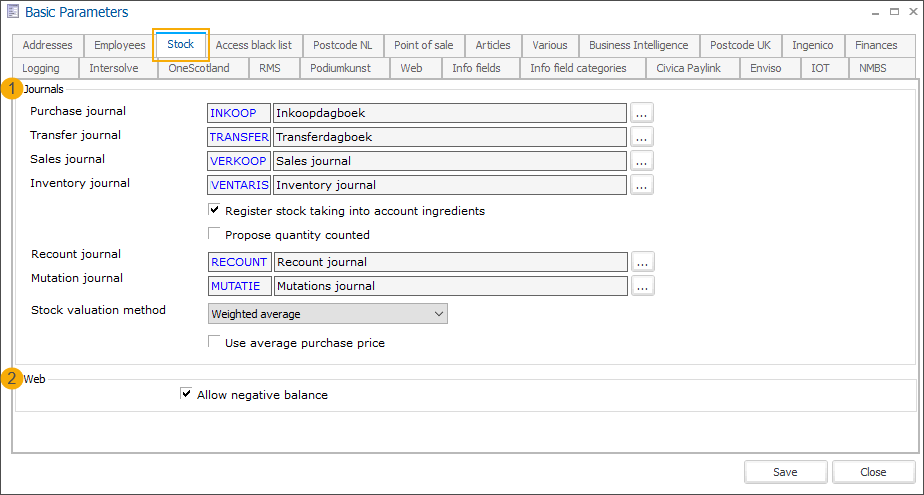Image resolution: width=924 pixels, height=495 pixels.
Task: Click the VERKOOP journal code field
Action: [x=239, y=161]
